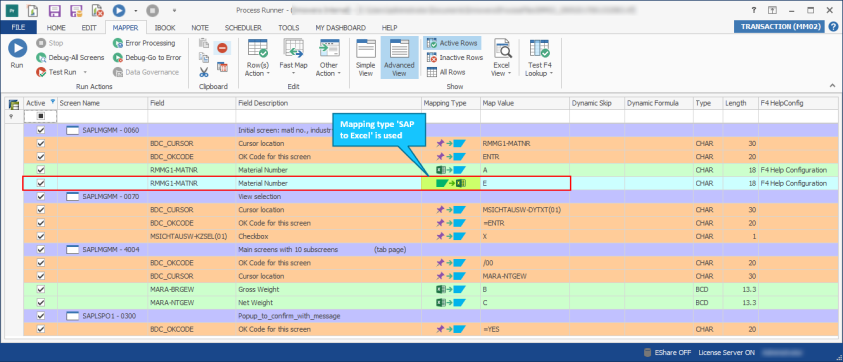843x362 pixels.
Task: Open Error Processing
Action: click(x=144, y=43)
